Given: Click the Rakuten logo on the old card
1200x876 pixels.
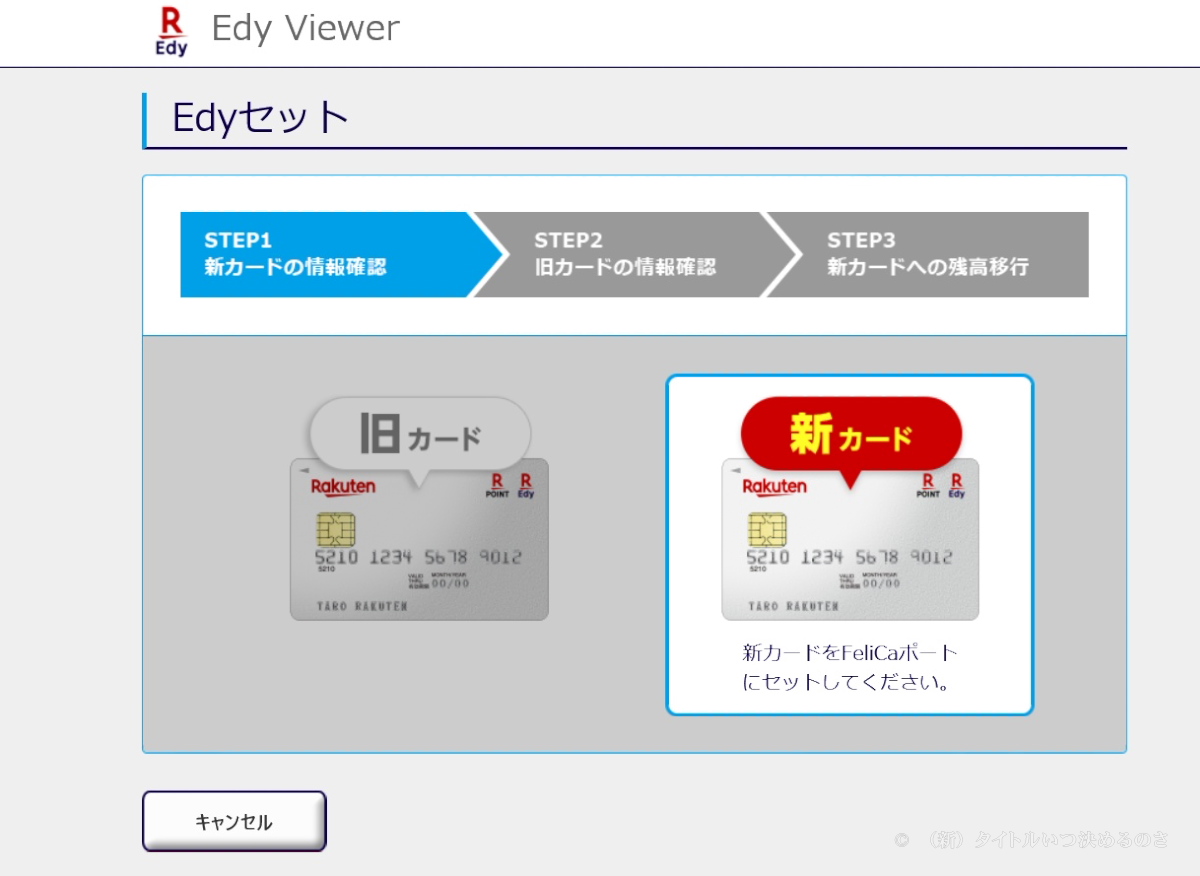Looking at the screenshot, I should point(343,487).
